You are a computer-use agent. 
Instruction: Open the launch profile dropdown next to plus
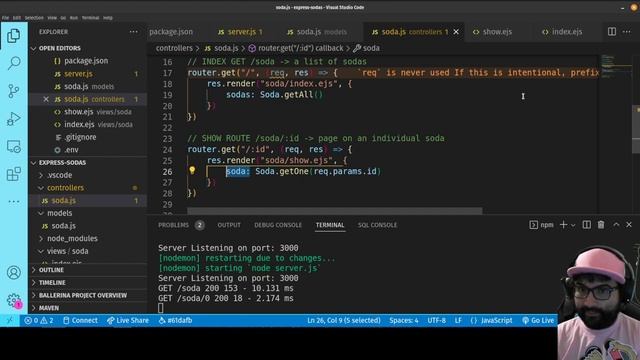coord(573,225)
